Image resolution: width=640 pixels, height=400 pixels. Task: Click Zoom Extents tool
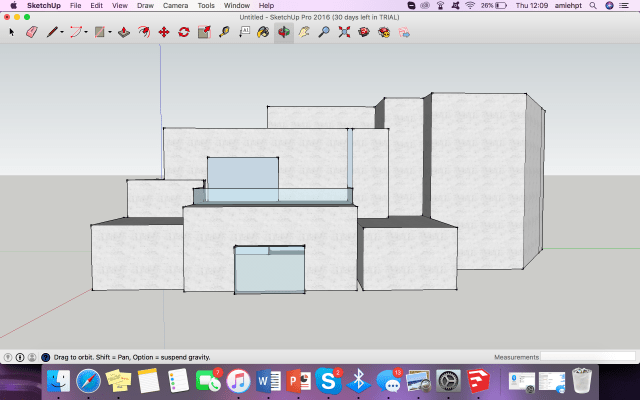pos(344,32)
